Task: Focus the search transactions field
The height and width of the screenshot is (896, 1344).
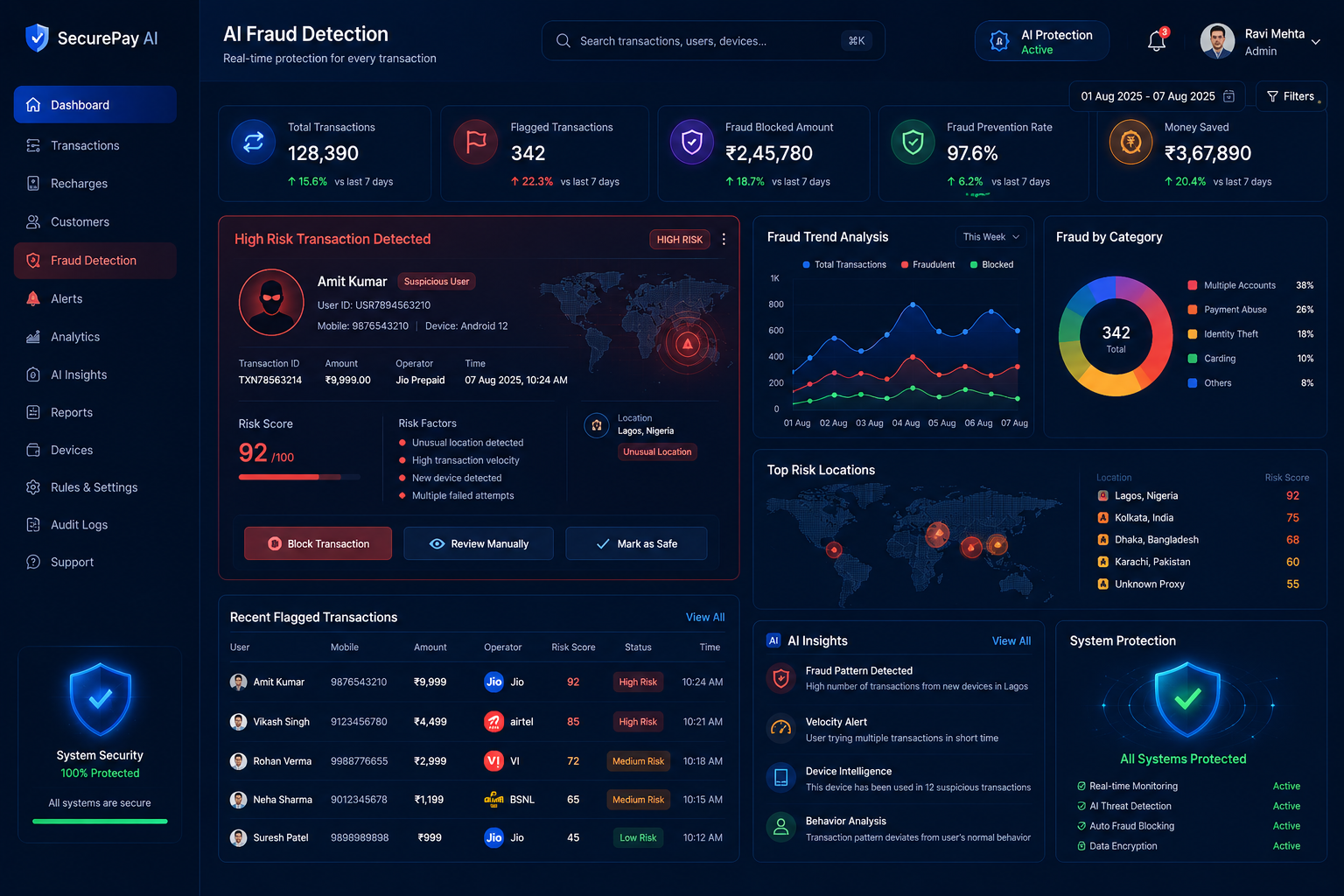Action: [713, 41]
